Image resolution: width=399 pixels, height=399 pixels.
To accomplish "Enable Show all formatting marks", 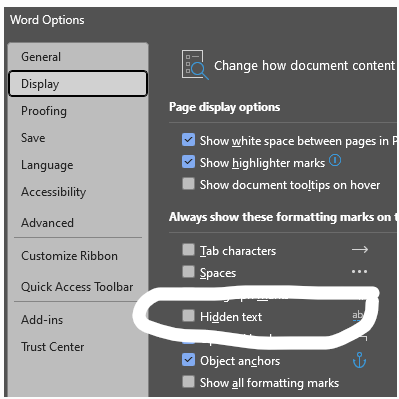I will coord(188,382).
